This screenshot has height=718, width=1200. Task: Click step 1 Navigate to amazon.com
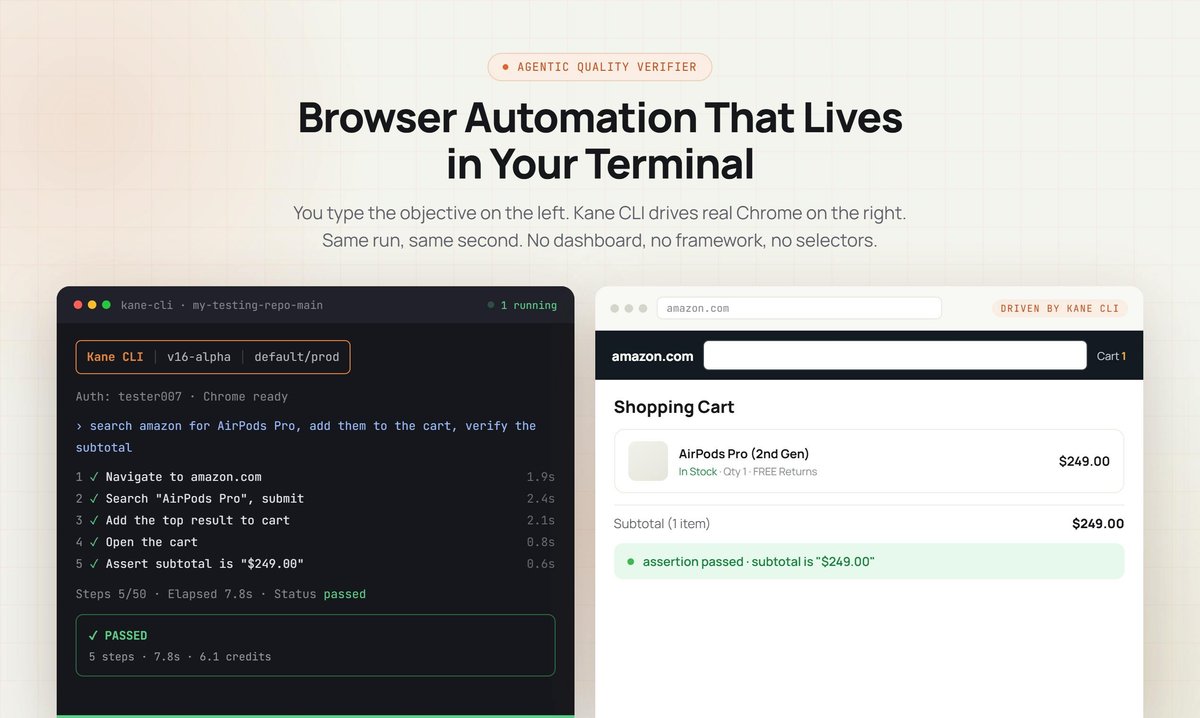(315, 477)
